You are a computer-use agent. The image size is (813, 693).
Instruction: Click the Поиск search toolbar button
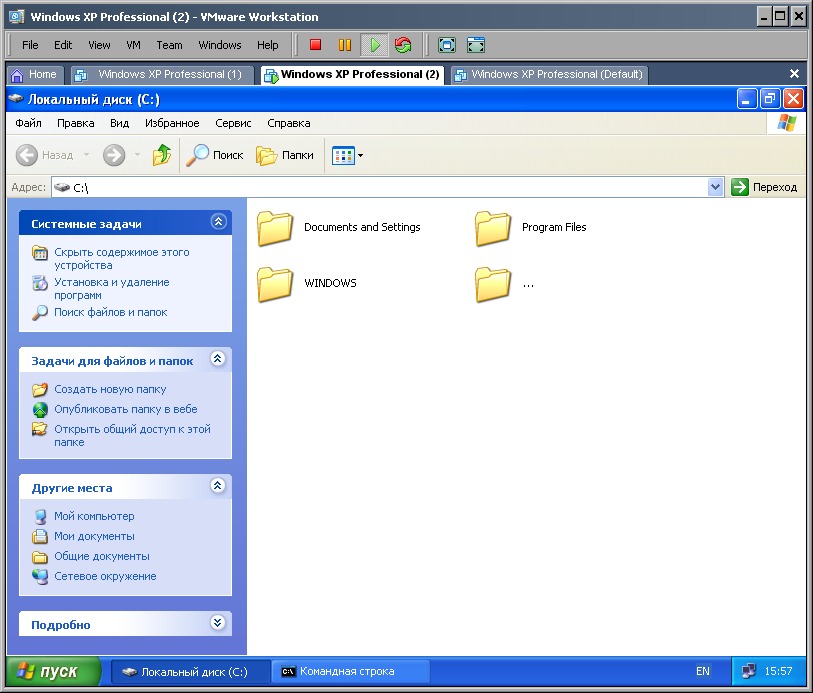[x=215, y=155]
